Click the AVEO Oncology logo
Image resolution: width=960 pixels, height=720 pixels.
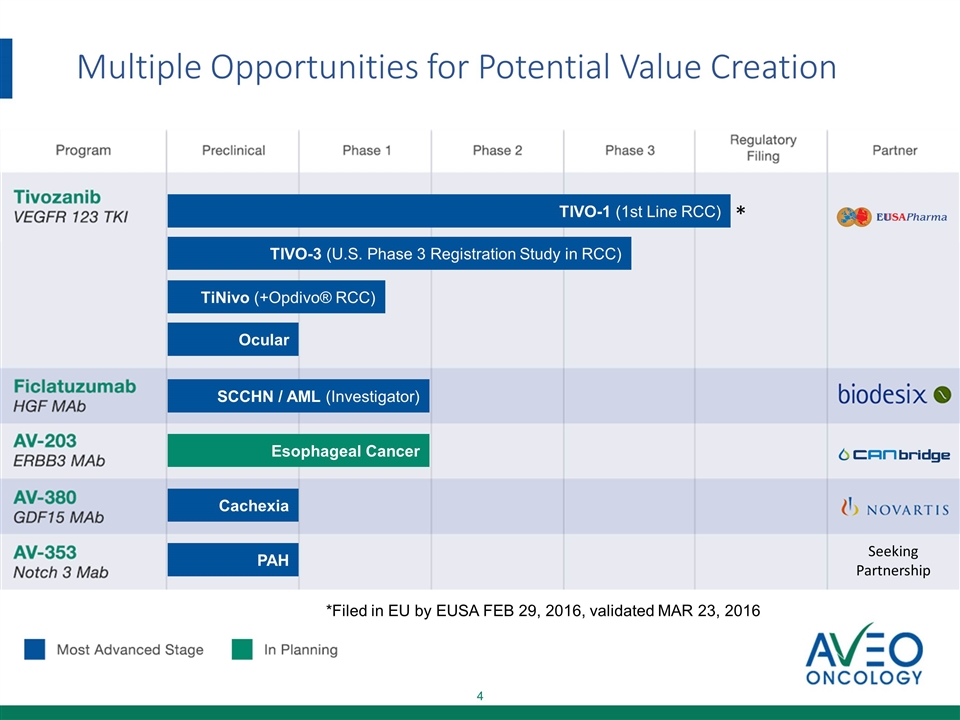(x=864, y=657)
